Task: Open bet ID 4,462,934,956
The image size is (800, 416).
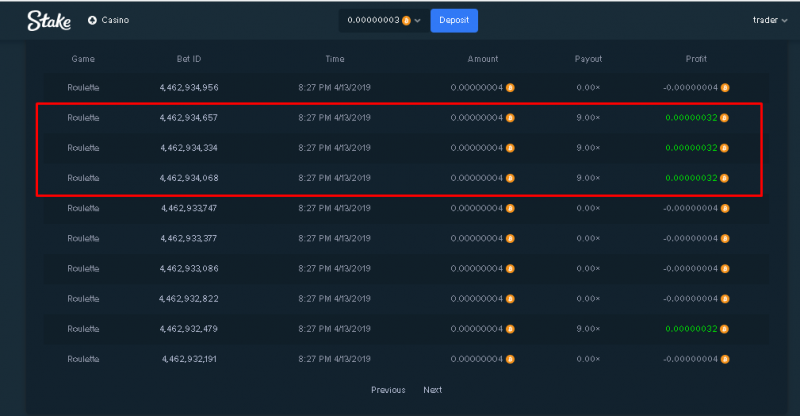Action: pos(189,88)
